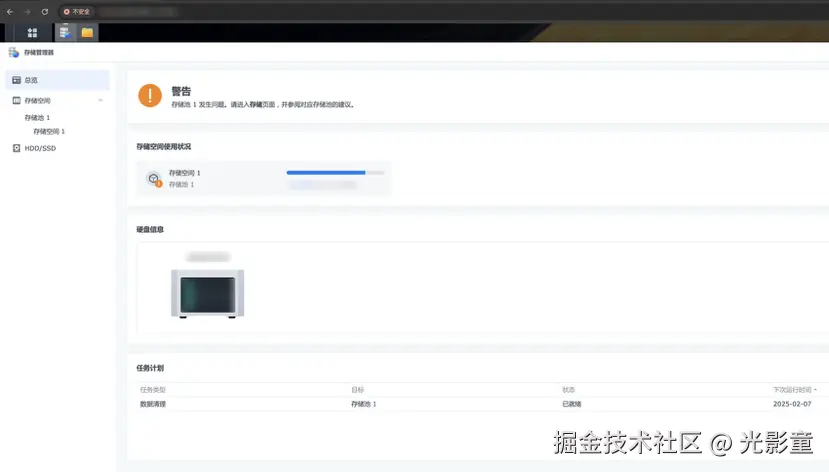Click the 存储空间使用状况 section title
The image size is (829, 472).
pos(163,146)
